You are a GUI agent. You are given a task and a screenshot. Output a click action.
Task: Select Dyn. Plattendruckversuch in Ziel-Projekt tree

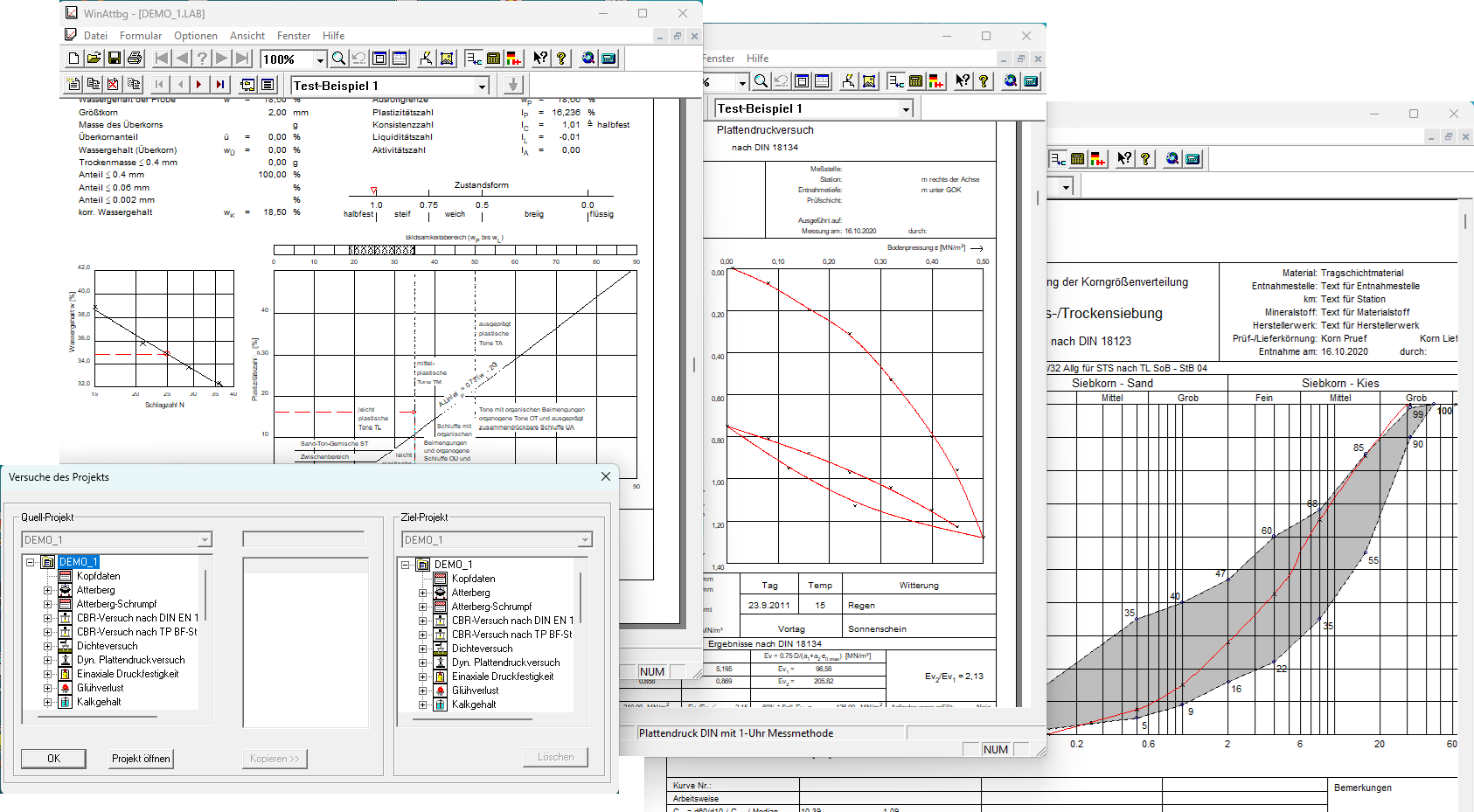[506, 663]
